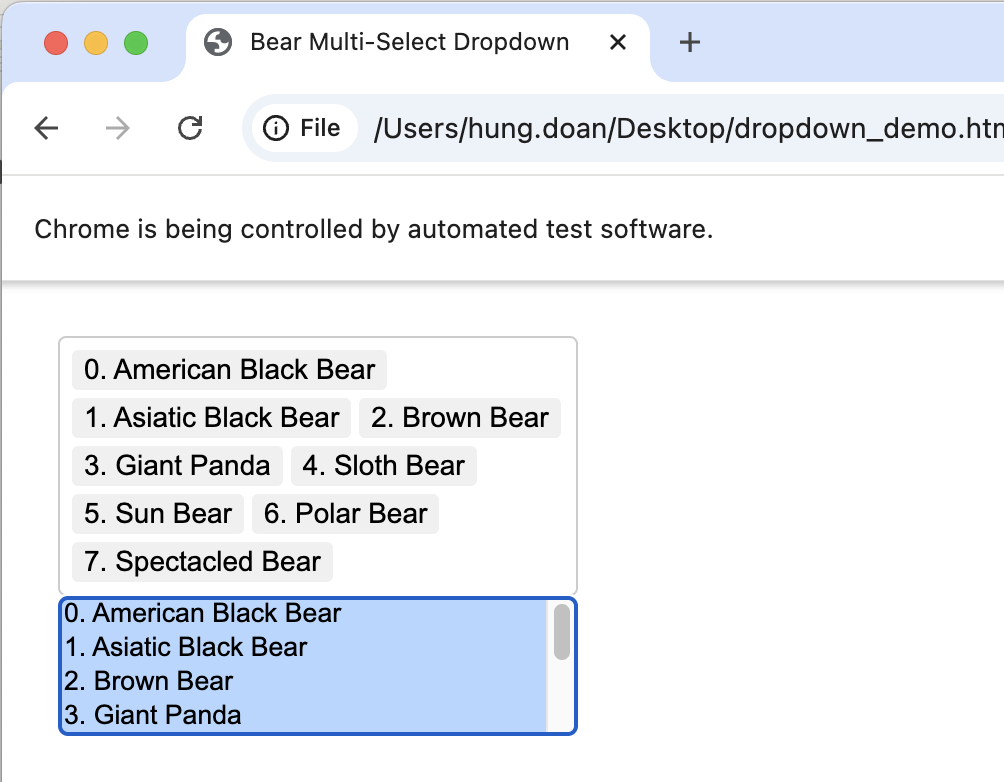Click the '2. Brown Bear' tag
This screenshot has height=782, width=1004.
click(x=460, y=418)
